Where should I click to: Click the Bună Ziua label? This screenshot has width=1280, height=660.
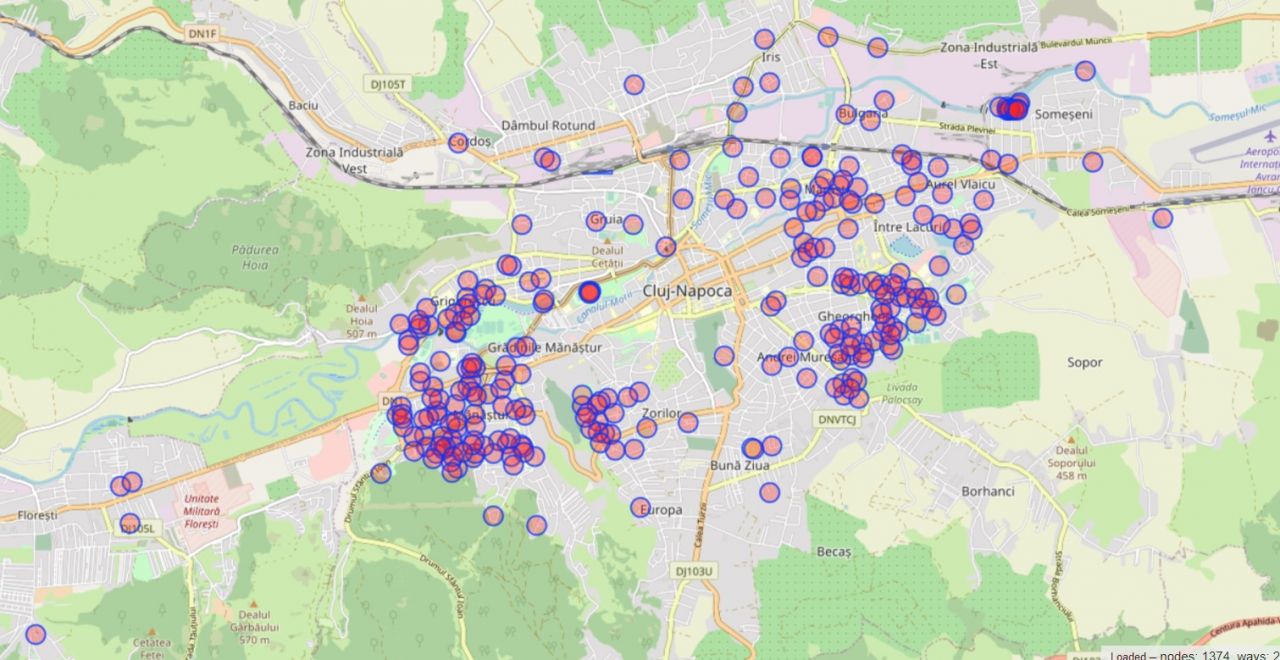click(x=739, y=466)
